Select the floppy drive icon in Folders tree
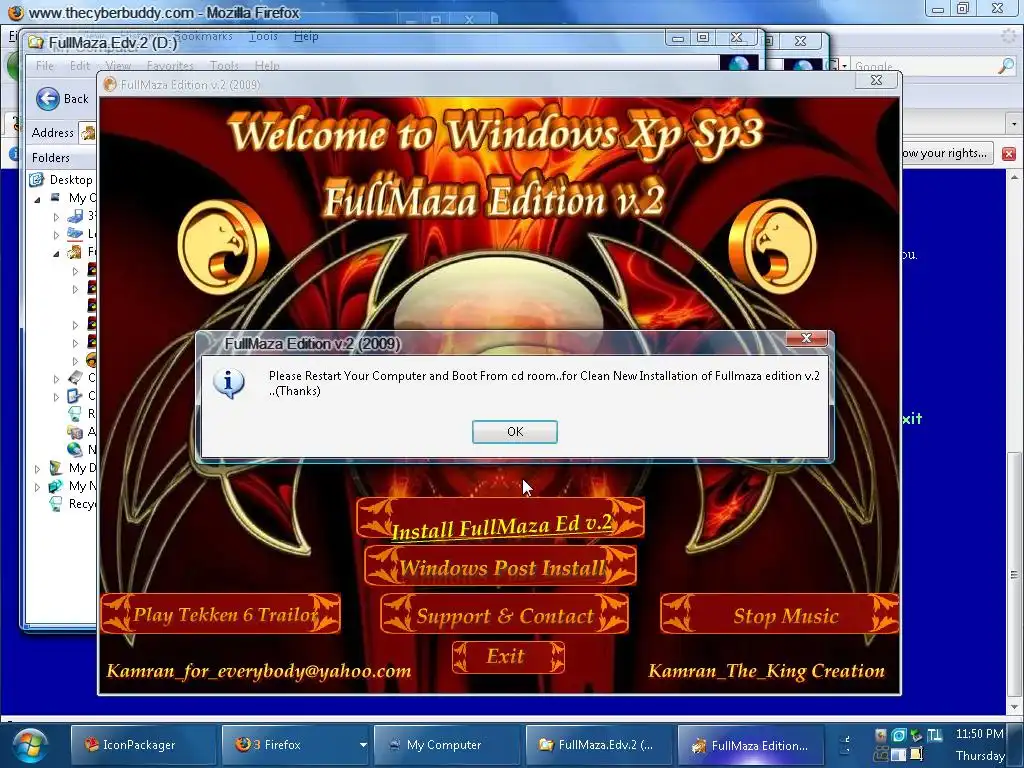1024x768 pixels. click(75, 216)
